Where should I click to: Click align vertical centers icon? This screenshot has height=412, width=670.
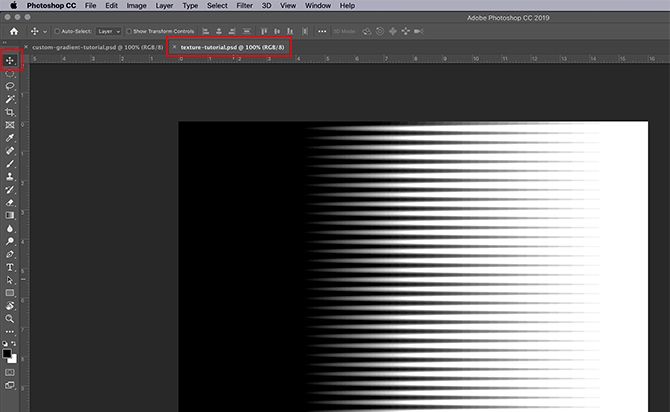[x=277, y=31]
